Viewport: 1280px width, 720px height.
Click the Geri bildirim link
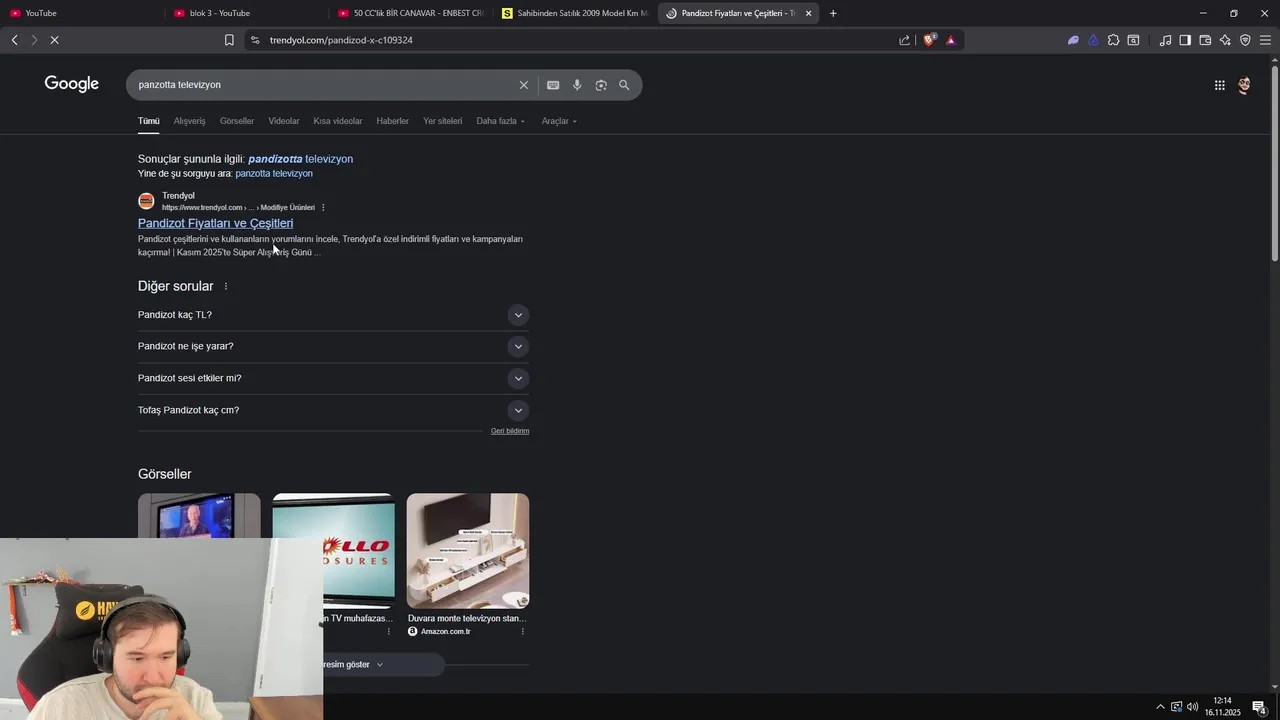510,431
